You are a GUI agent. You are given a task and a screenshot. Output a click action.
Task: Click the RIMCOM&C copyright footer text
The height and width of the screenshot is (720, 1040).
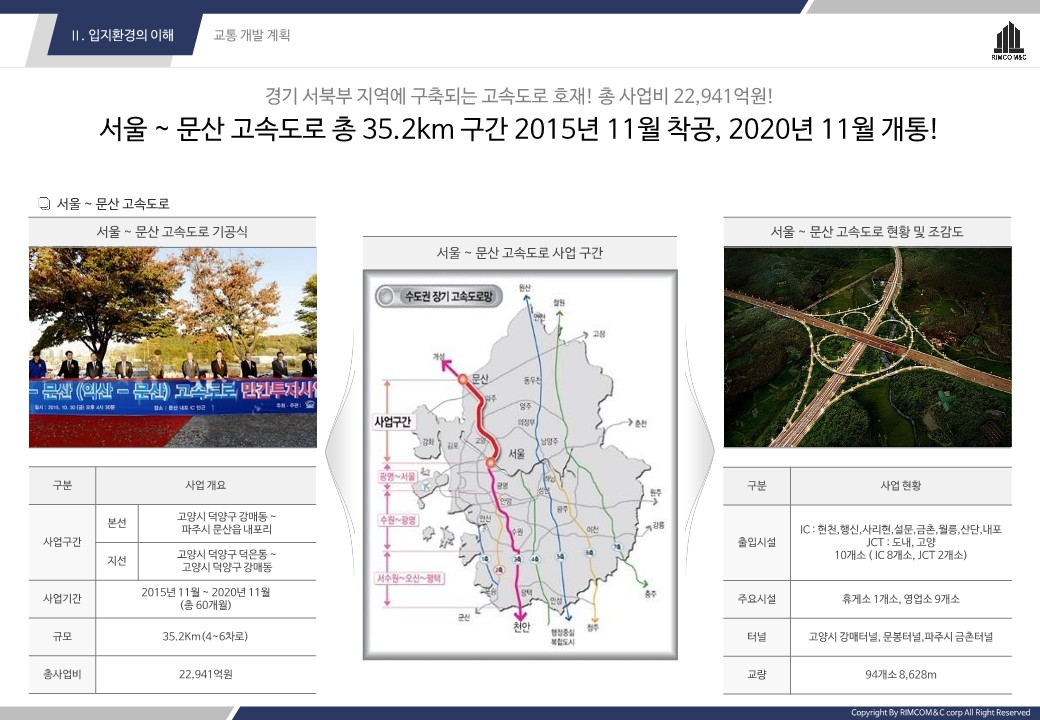point(939,712)
